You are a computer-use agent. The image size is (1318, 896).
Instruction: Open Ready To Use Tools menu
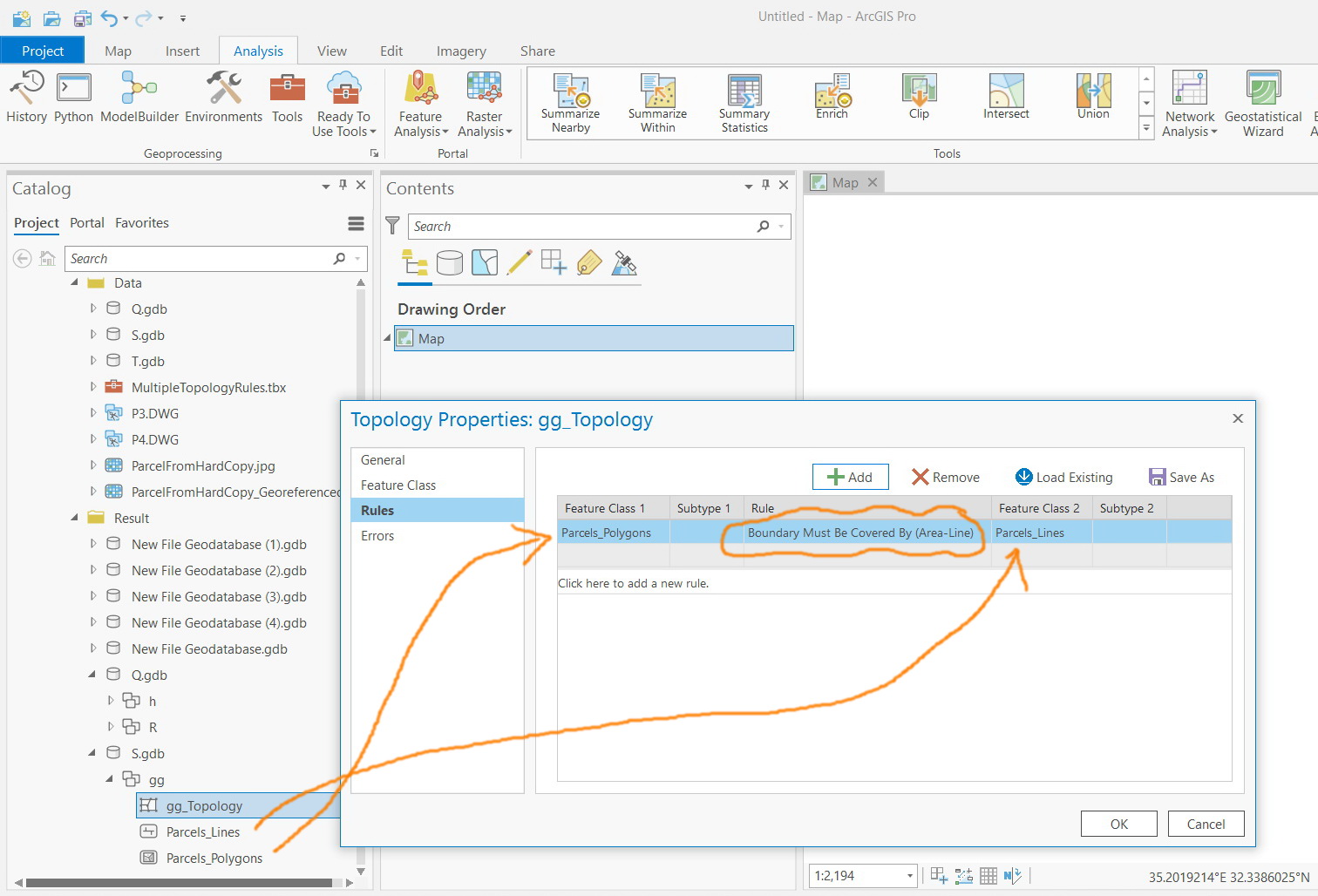[343, 105]
